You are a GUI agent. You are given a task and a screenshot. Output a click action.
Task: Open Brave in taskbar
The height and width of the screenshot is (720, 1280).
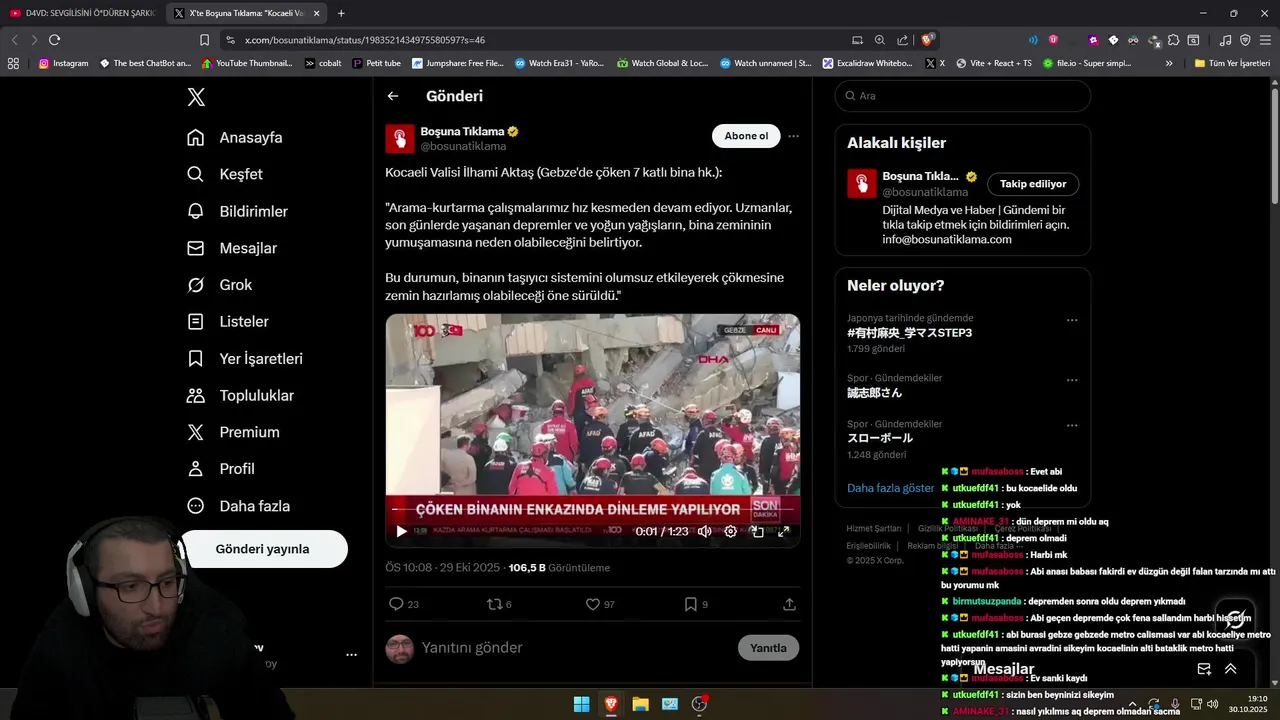[611, 704]
